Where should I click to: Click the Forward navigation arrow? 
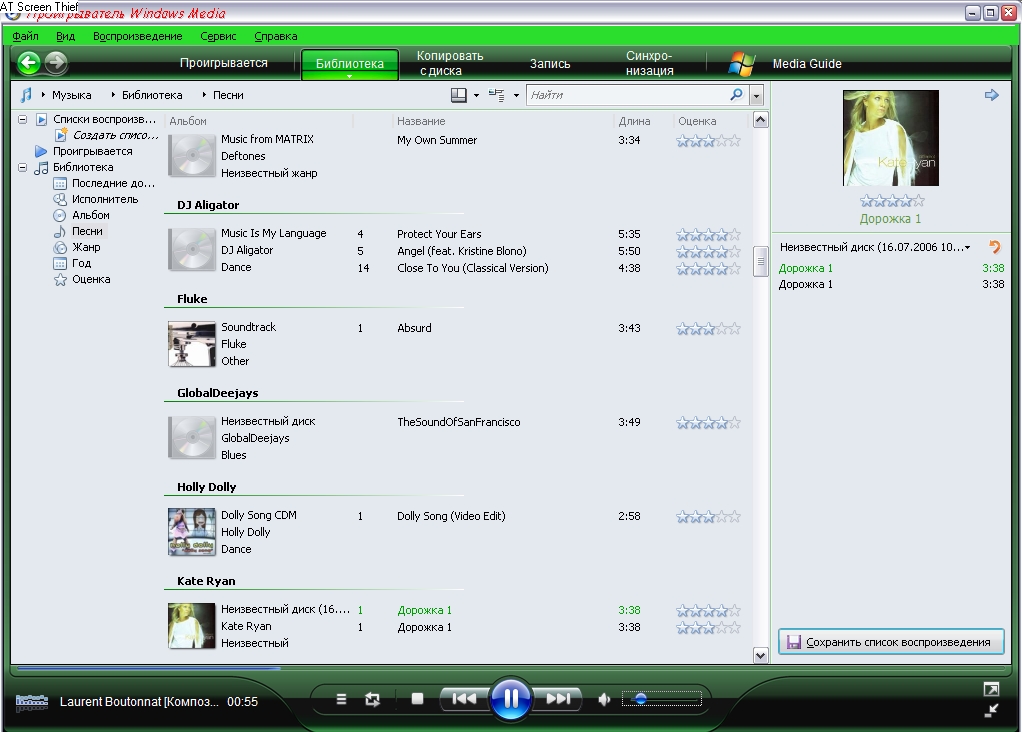[x=56, y=63]
